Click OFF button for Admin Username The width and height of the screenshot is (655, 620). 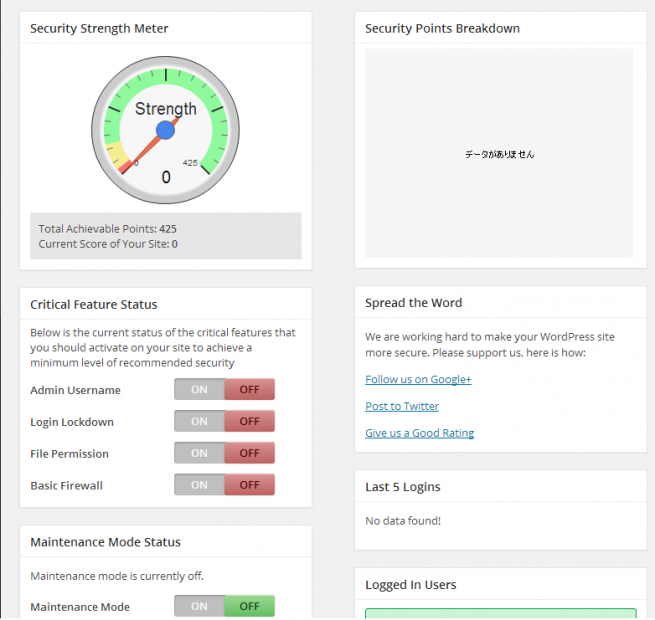249,389
